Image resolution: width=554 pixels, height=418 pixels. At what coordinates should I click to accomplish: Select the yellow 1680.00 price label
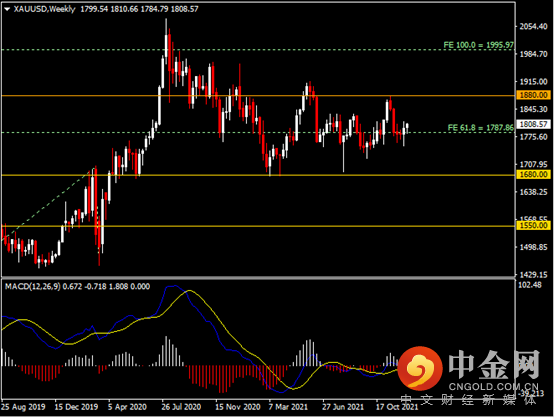[534, 175]
